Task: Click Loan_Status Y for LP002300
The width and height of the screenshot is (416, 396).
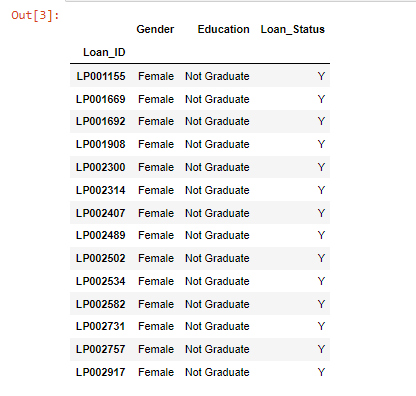Action: [x=321, y=167]
